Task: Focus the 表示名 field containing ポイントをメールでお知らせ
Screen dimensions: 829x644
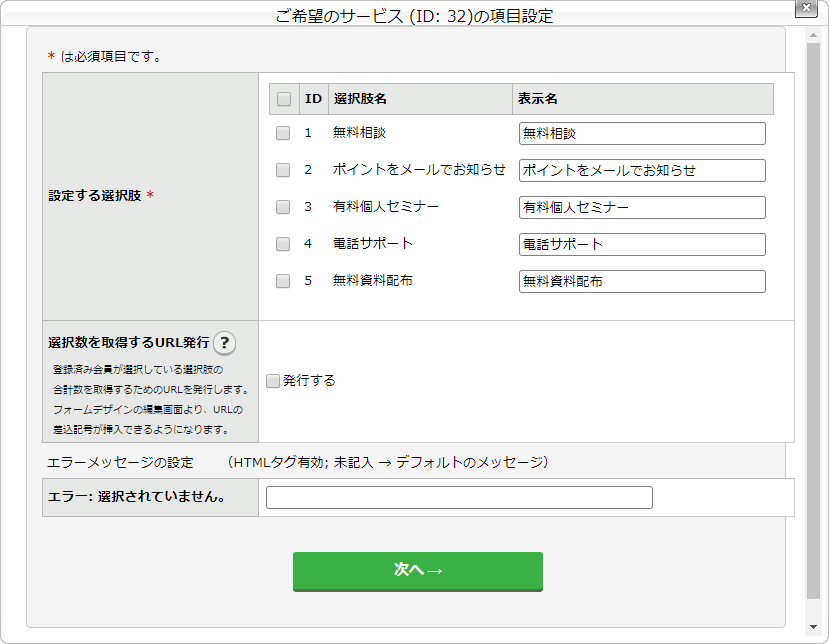Action: (x=642, y=170)
